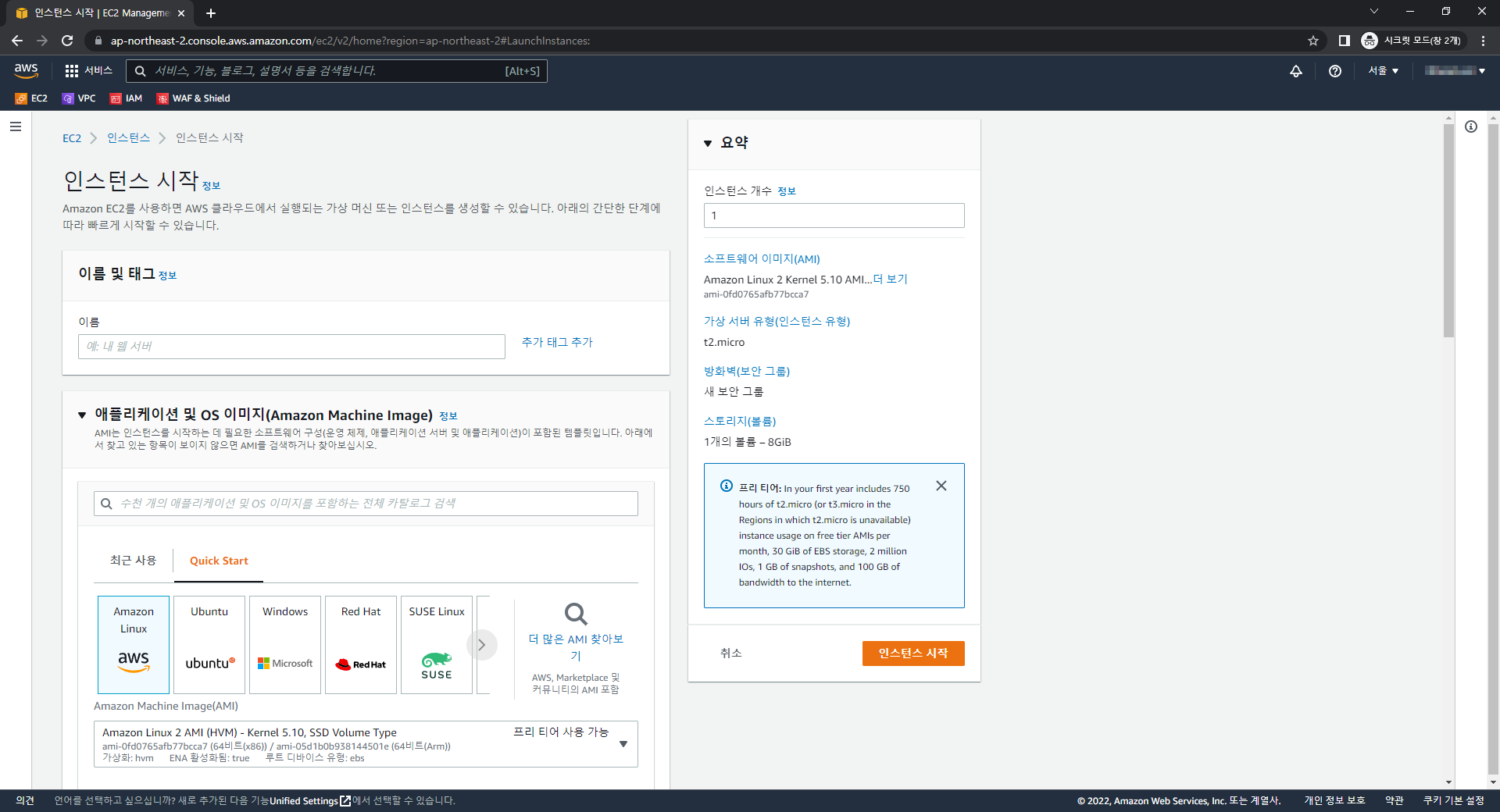This screenshot has height=812, width=1500.
Task: Bookmark this page with the star
Action: click(1313, 41)
